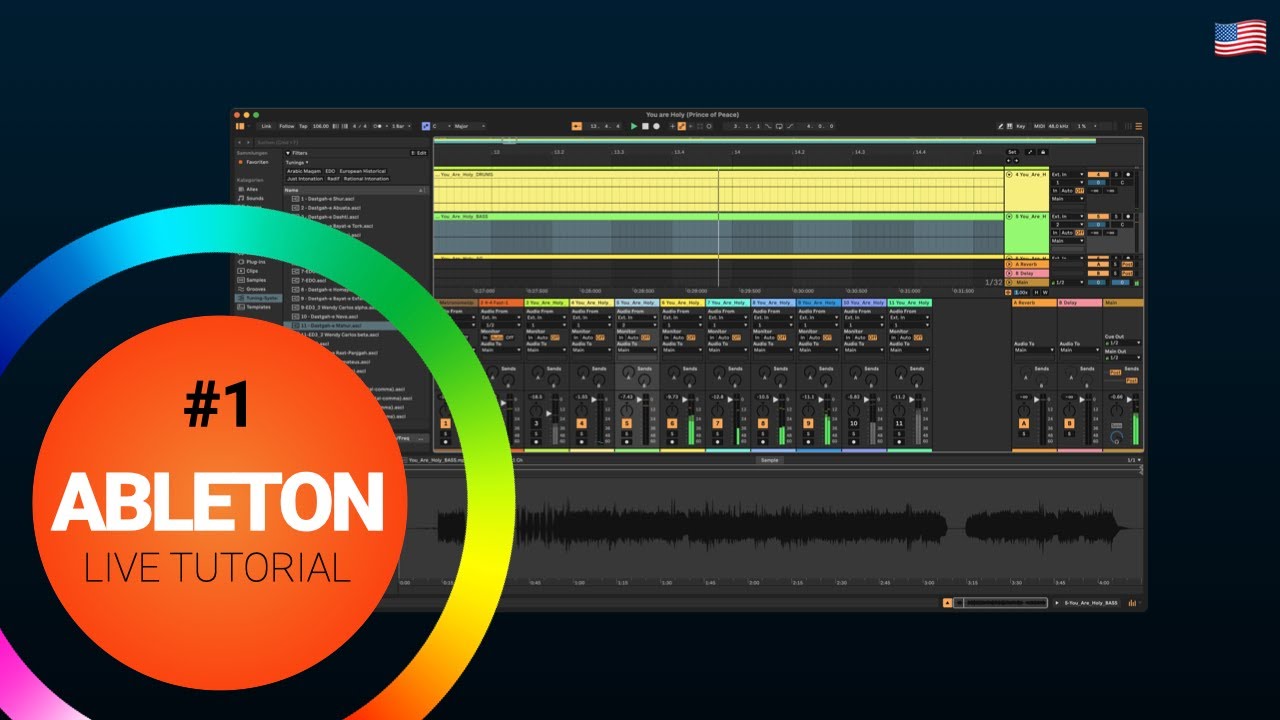Click mixer track 9 volume fader
1280x720 pixels.
[x=821, y=400]
